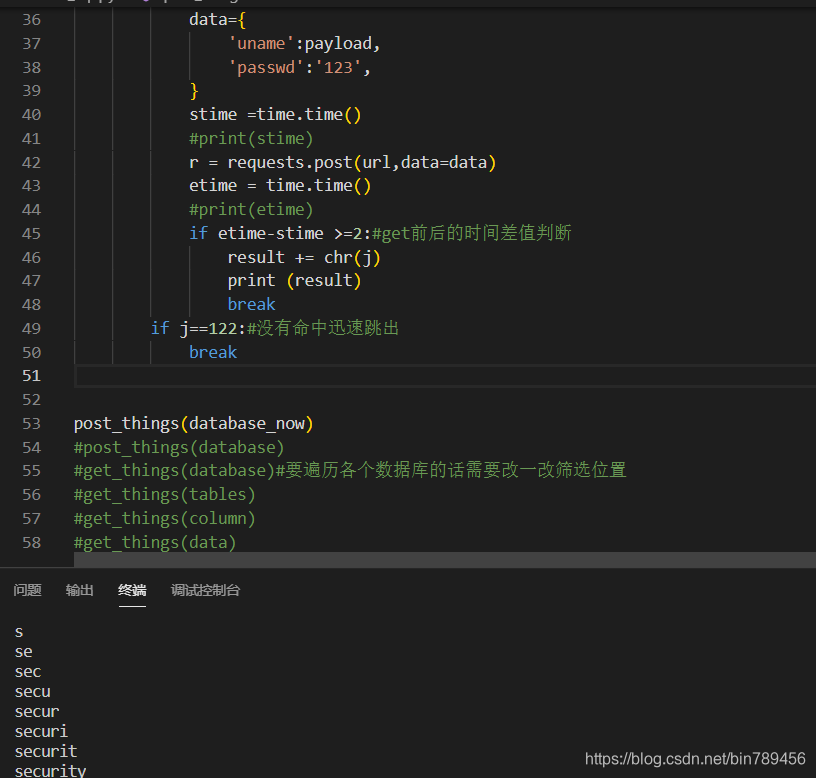Click the comment '#get_things(data)'
The image size is (816, 778).
155,542
